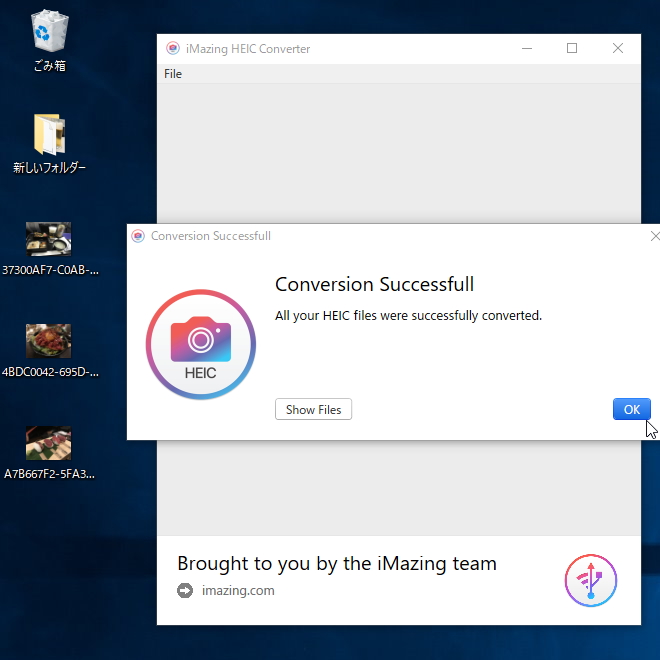Image resolution: width=660 pixels, height=660 pixels.
Task: Click the Conversion Successfull dialog title icon
Action: pyautogui.click(x=138, y=236)
